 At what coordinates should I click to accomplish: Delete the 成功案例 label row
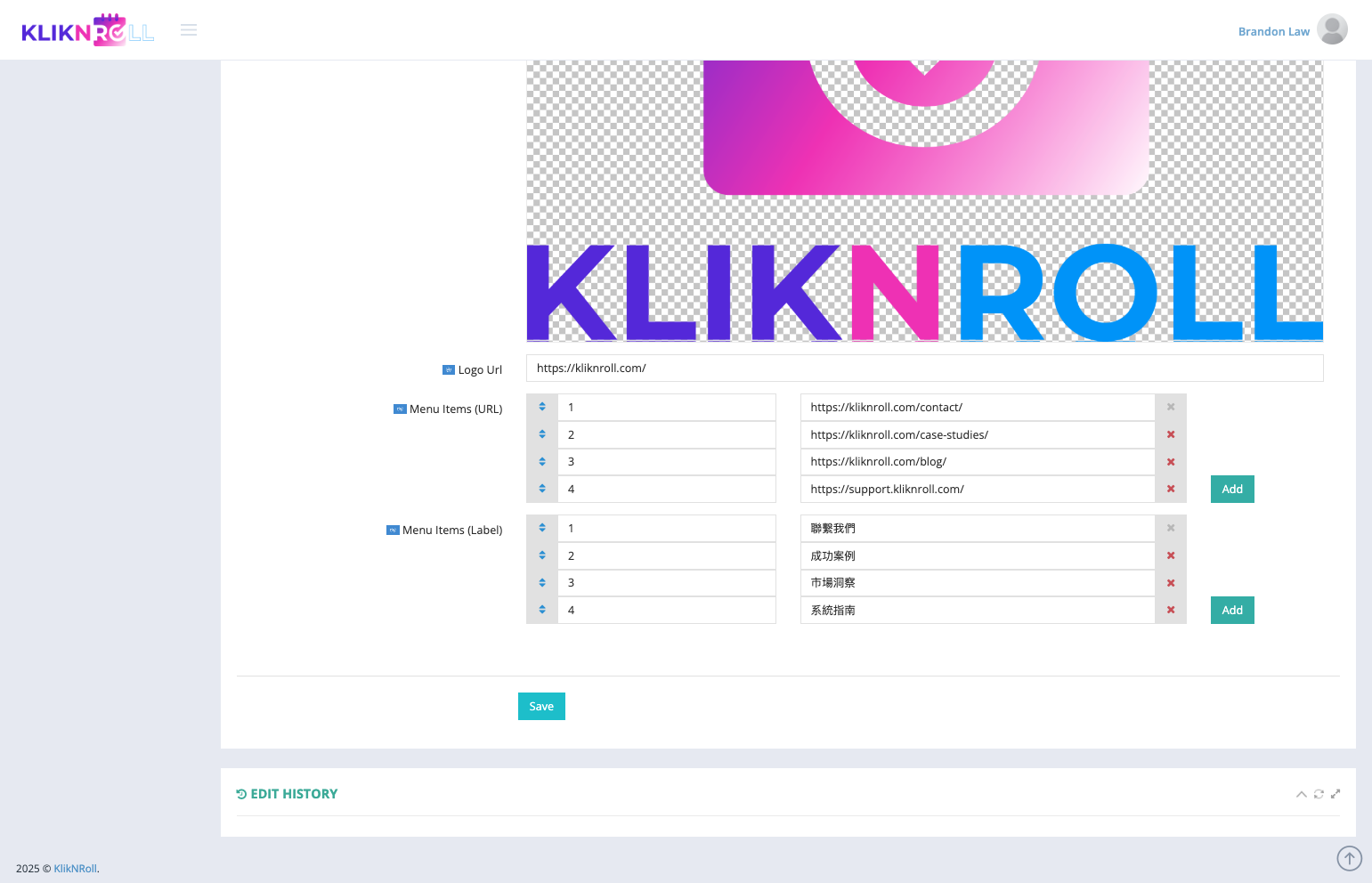1171,555
